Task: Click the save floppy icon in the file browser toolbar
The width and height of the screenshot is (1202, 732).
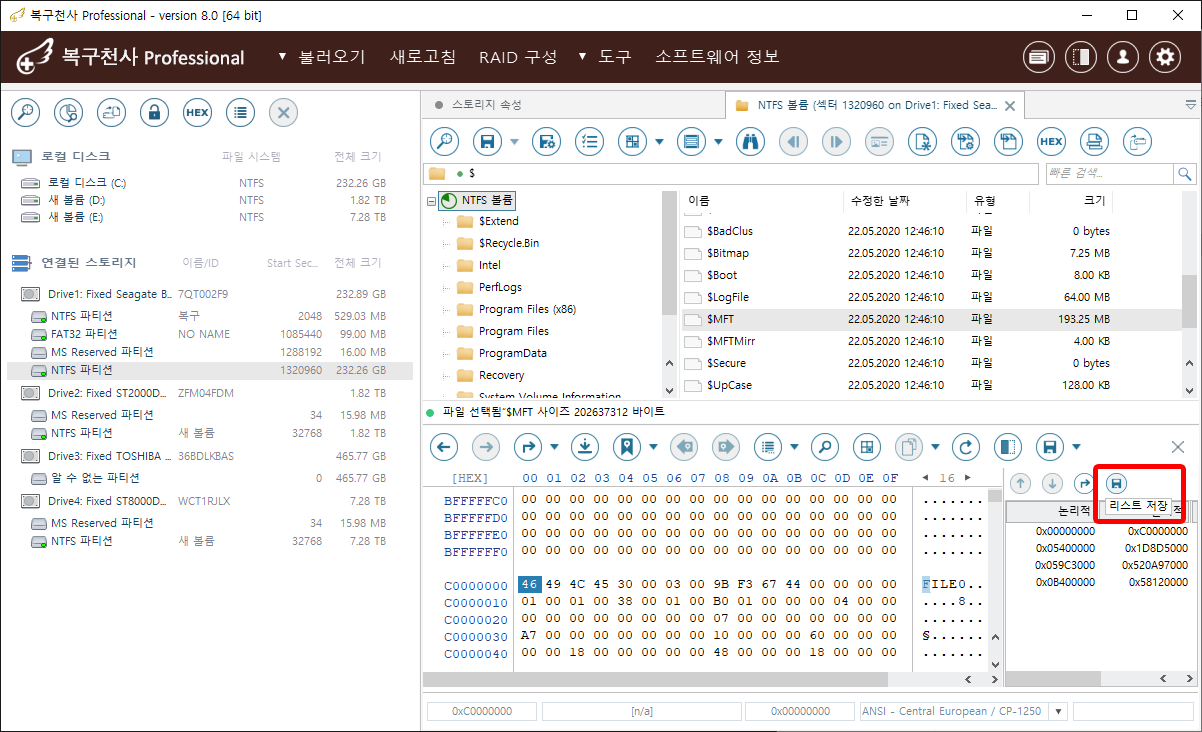Action: (x=488, y=142)
